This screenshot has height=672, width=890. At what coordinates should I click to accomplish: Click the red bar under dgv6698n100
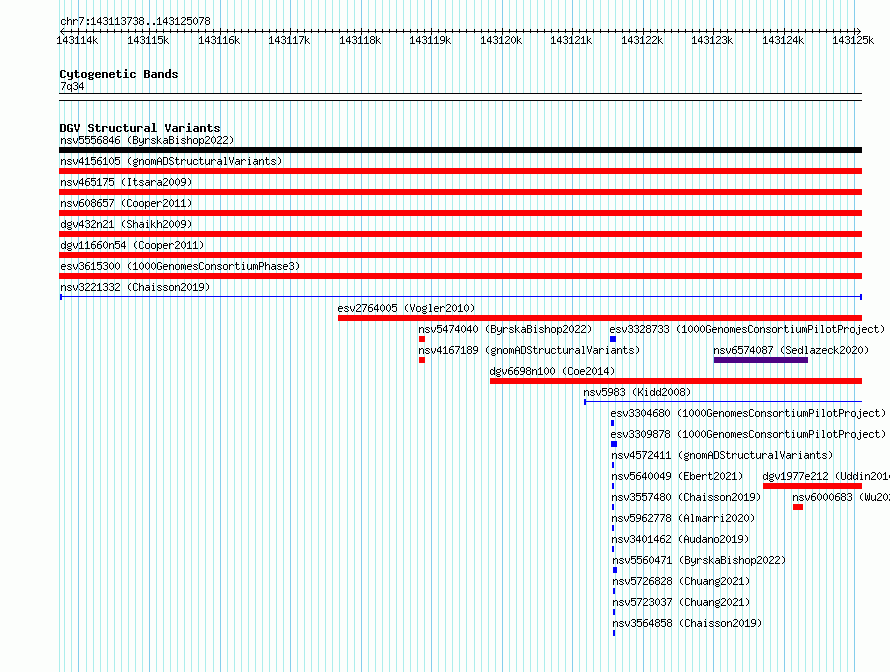(676, 381)
